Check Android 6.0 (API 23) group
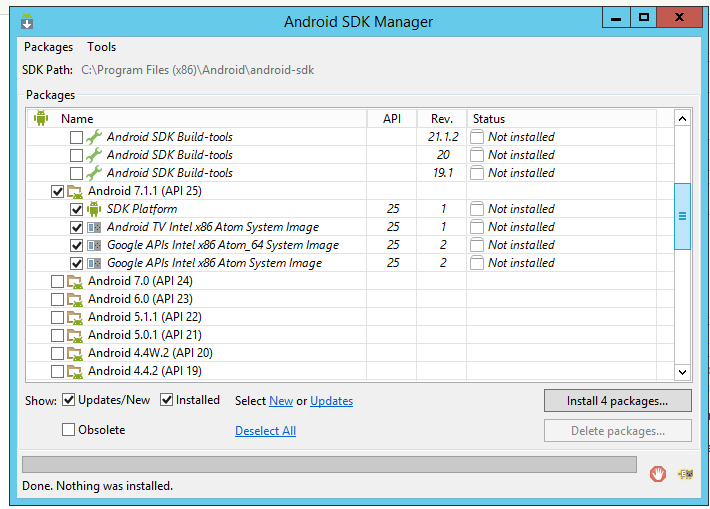Image resolution: width=710 pixels, height=509 pixels. click(x=58, y=299)
